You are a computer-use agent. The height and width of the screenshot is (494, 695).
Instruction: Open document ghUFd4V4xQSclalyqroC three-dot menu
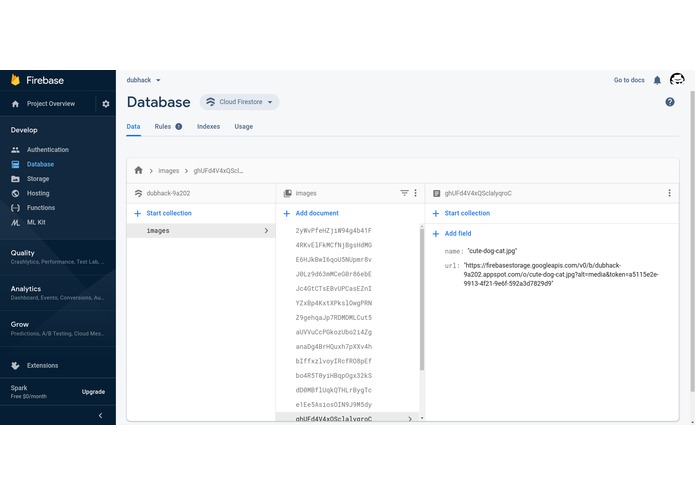pos(669,193)
